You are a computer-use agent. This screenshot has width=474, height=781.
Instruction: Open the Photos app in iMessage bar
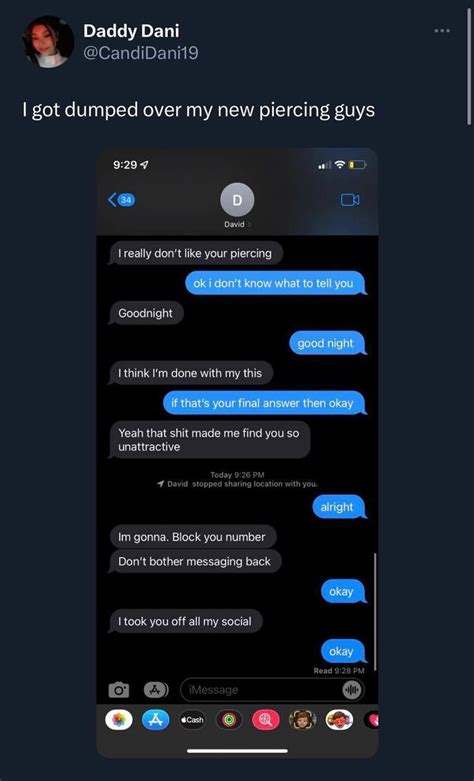click(x=118, y=720)
